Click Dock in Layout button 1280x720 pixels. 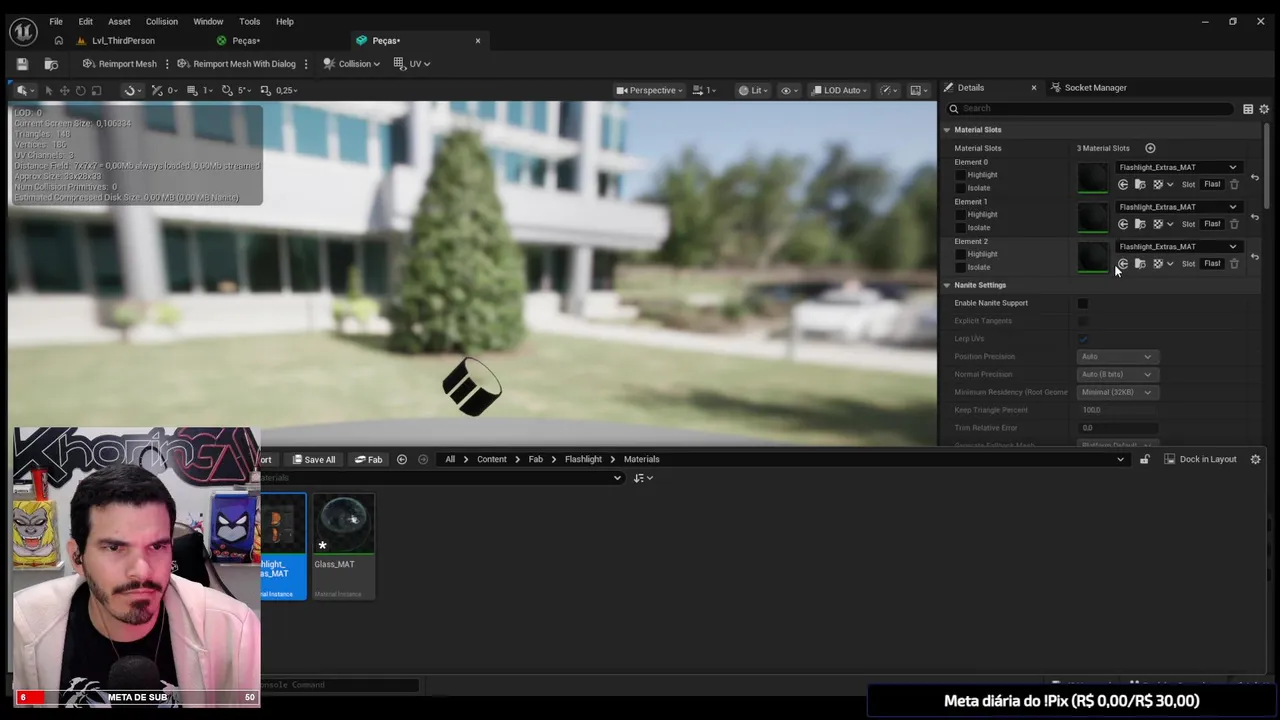point(1200,460)
